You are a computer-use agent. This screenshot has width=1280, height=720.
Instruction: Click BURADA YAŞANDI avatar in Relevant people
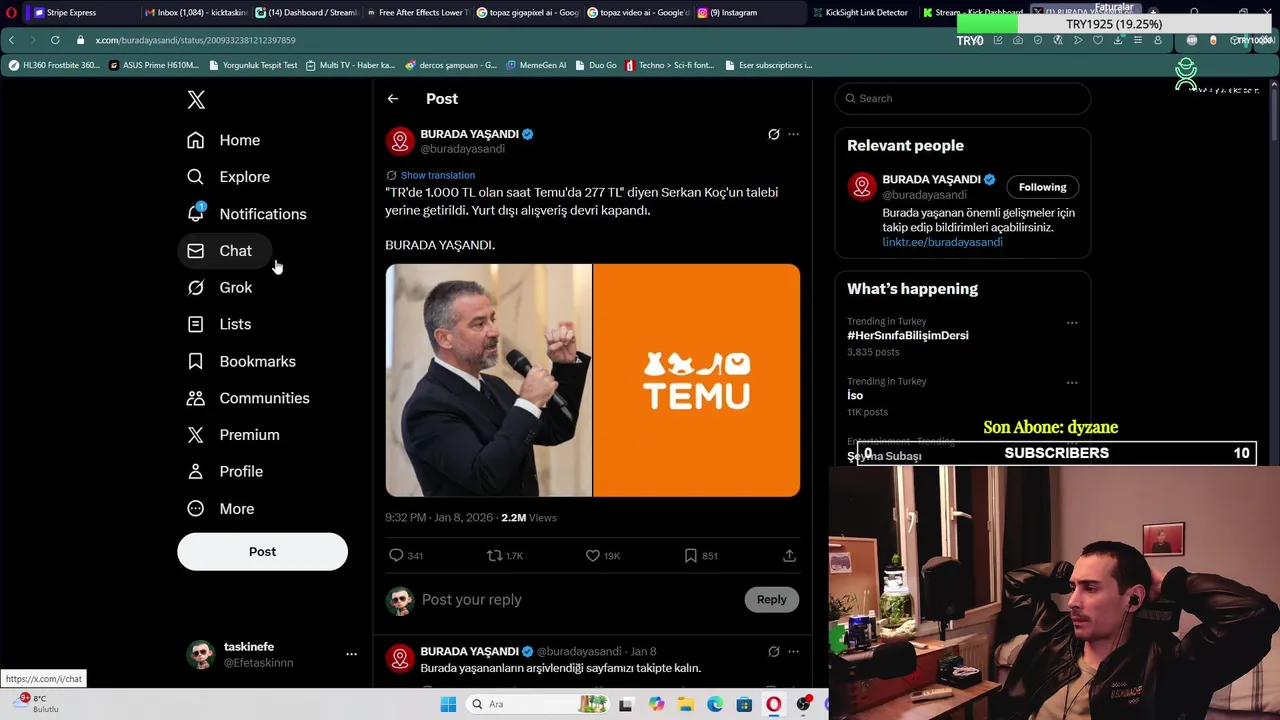862,187
